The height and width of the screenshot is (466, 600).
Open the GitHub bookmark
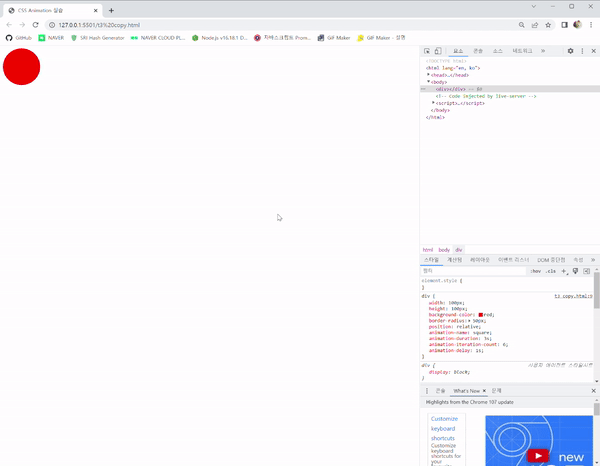tap(18, 38)
